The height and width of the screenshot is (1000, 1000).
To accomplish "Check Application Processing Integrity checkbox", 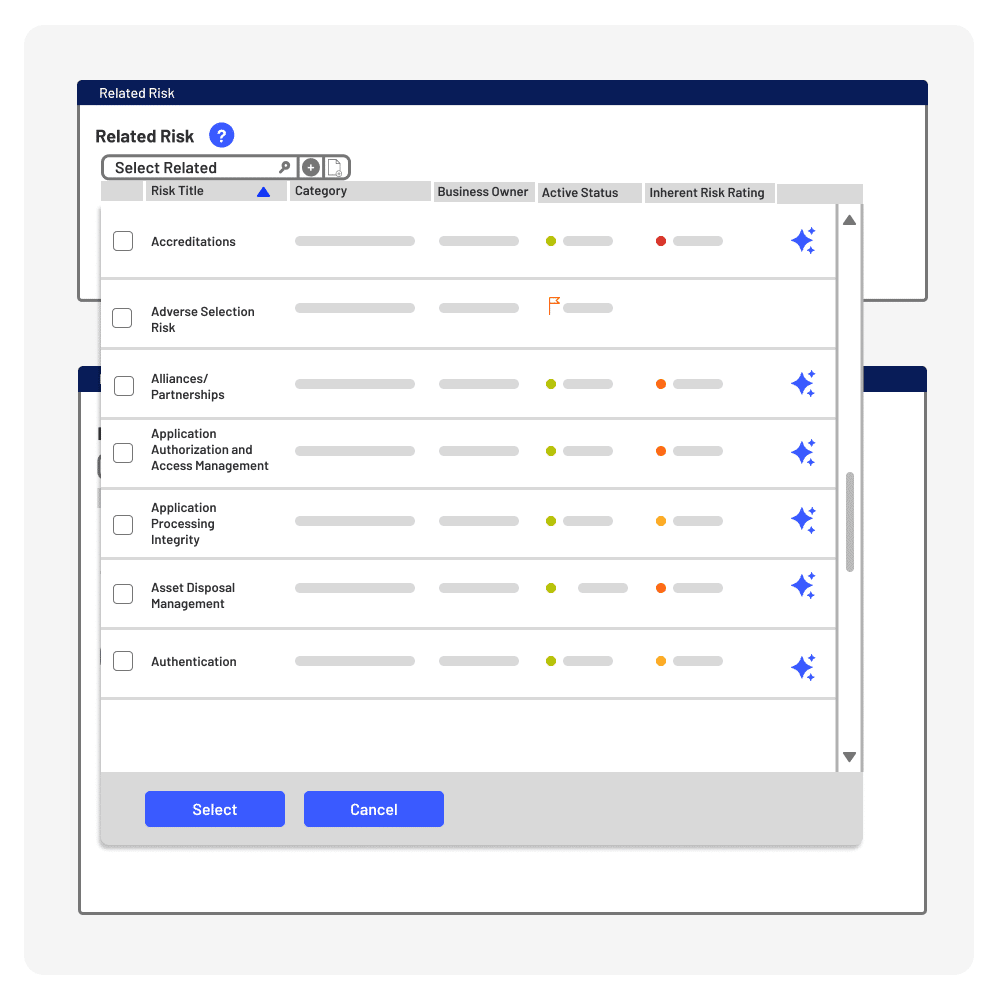I will 123,525.
